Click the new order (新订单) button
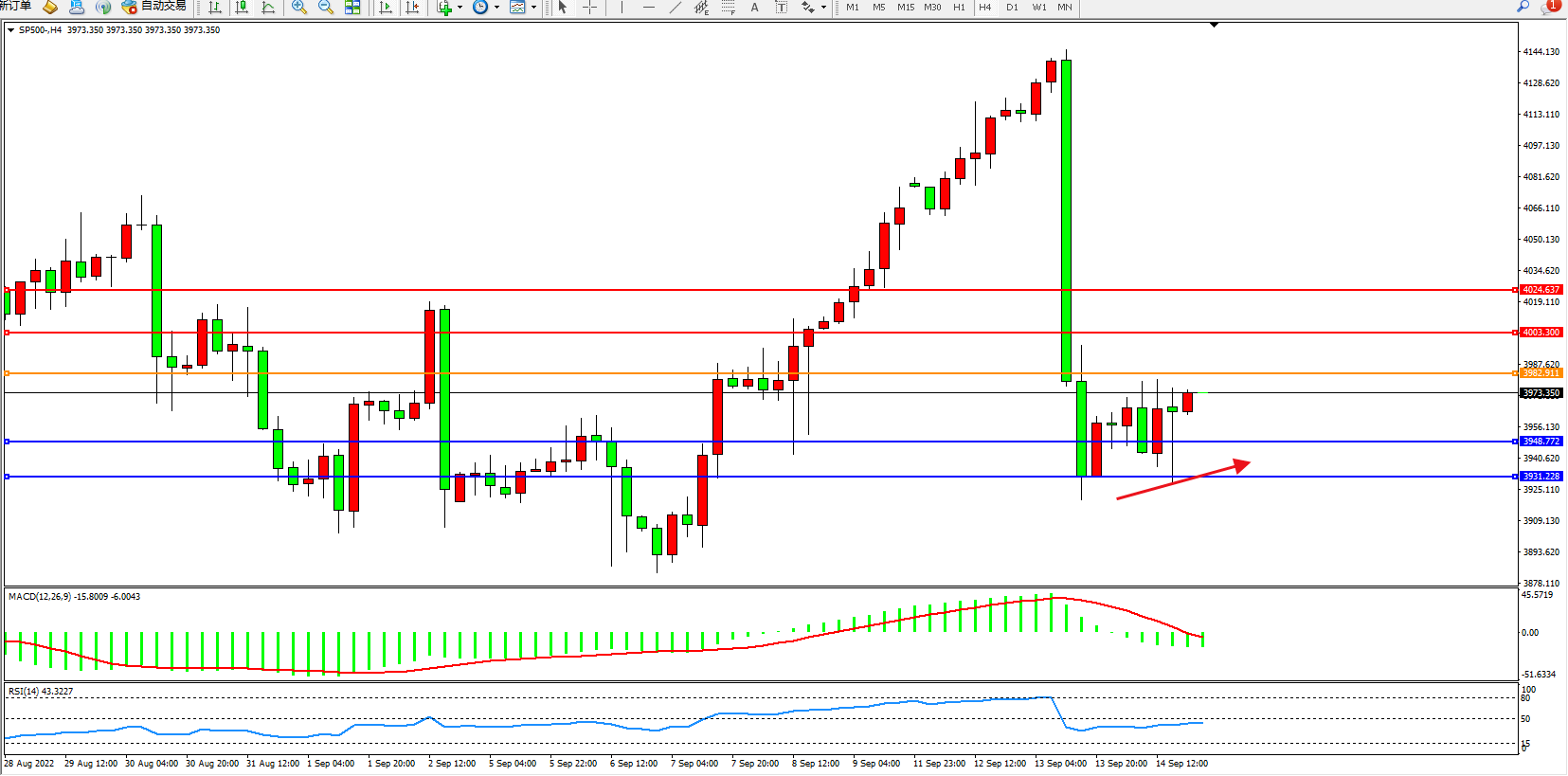This screenshot has width=1568, height=776. tap(15, 7)
